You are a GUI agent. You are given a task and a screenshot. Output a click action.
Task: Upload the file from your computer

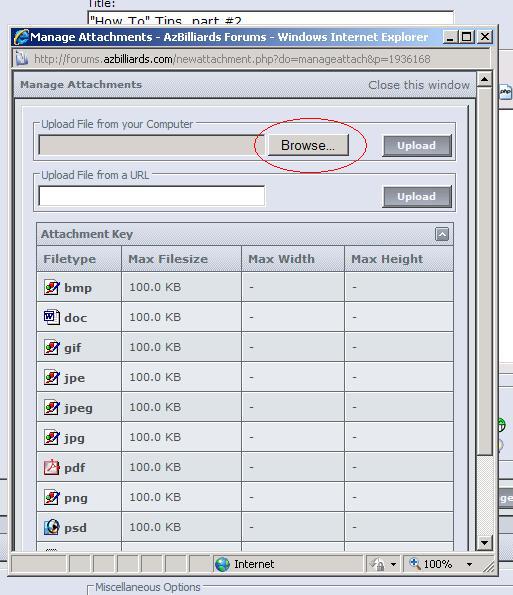click(417, 145)
